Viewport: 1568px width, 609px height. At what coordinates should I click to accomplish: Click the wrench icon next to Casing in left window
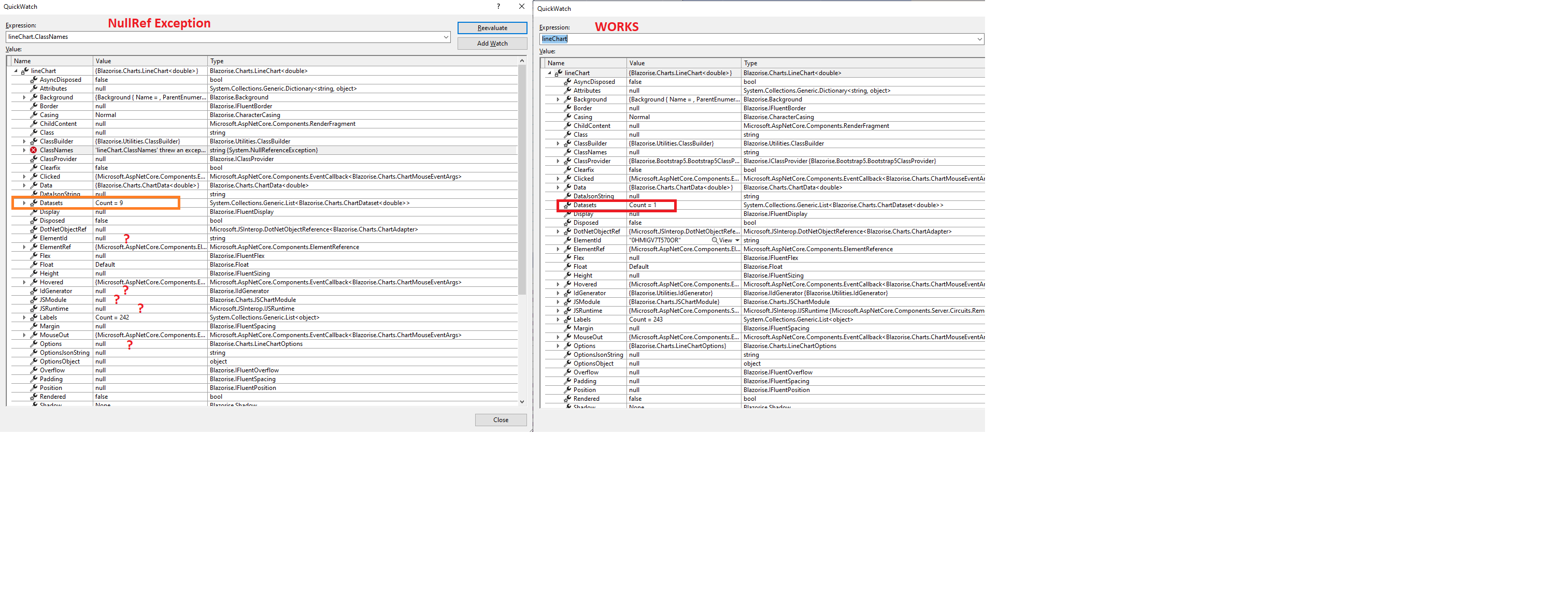click(x=34, y=115)
